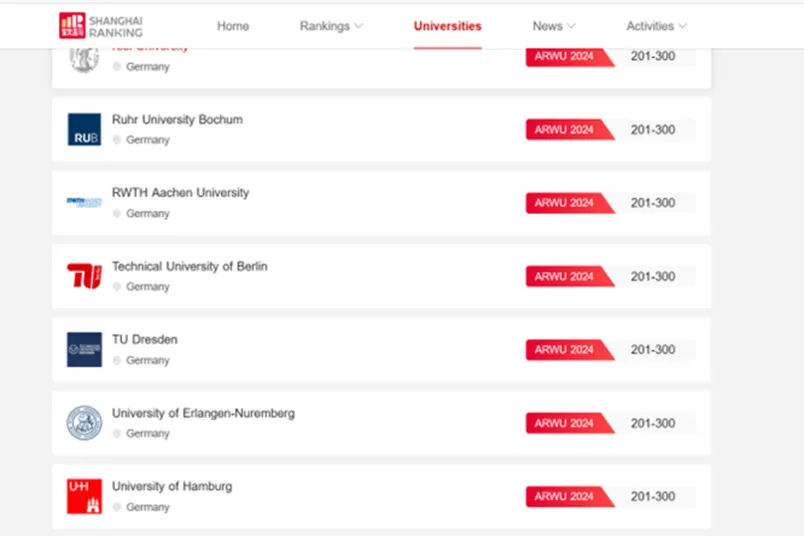This screenshot has height=536, width=804.
Task: Click location pin beside Germany under Erlangen-Nuremberg
Action: 117,433
